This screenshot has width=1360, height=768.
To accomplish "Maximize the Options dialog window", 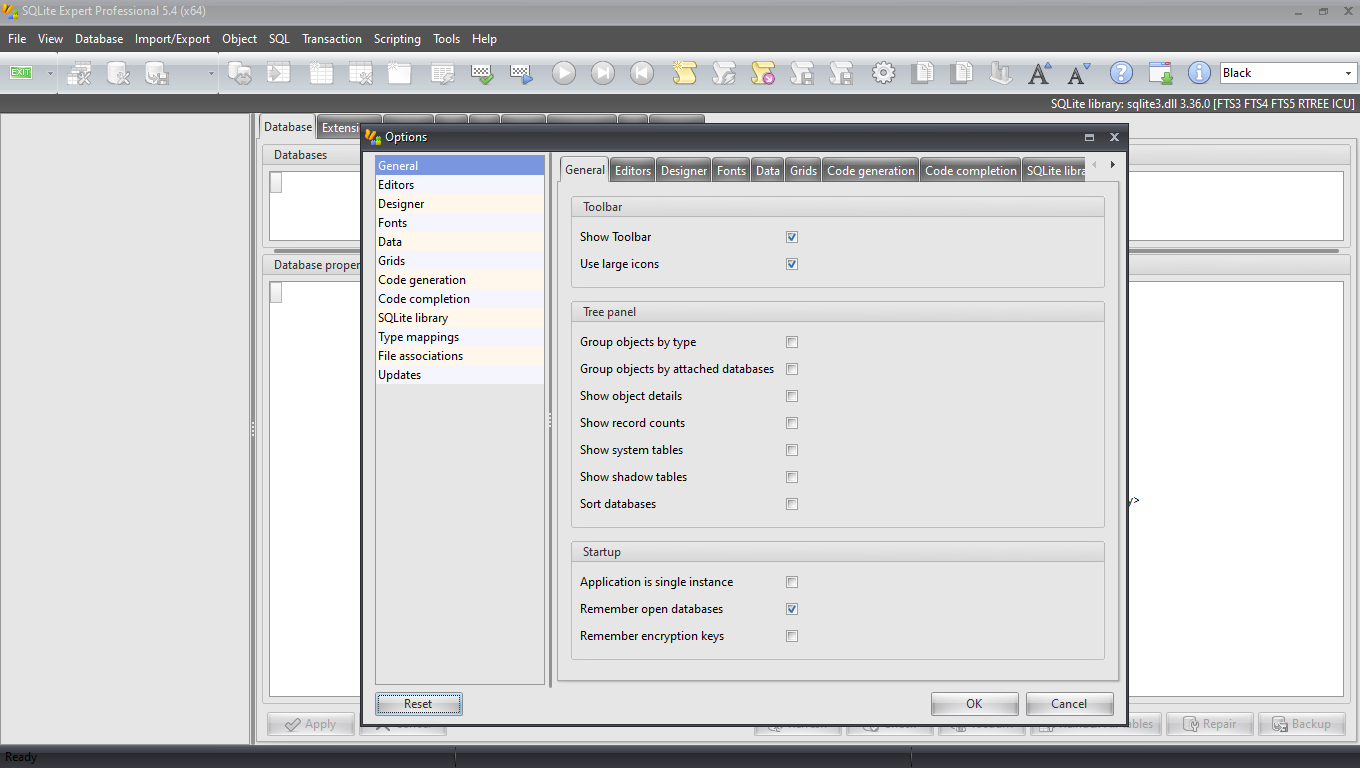I will (x=1089, y=137).
